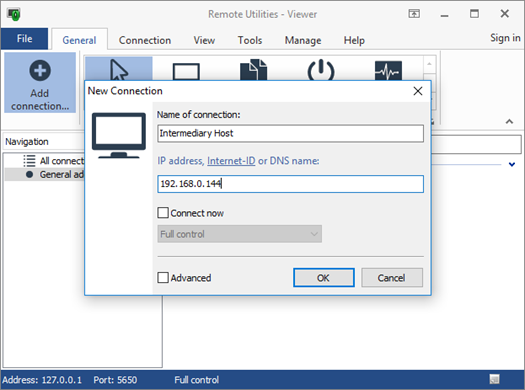Click Cancel in New Connection dialog
525x390 pixels.
(392, 278)
